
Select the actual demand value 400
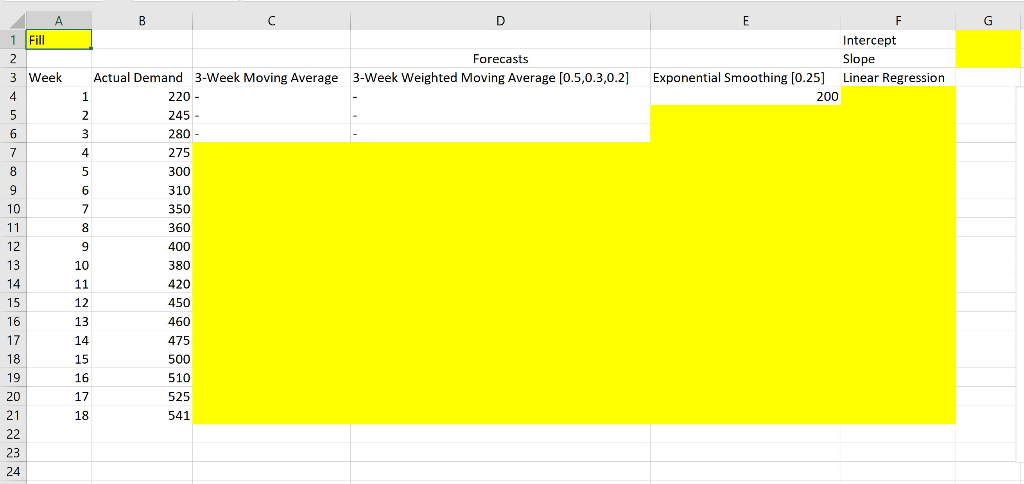click(142, 246)
